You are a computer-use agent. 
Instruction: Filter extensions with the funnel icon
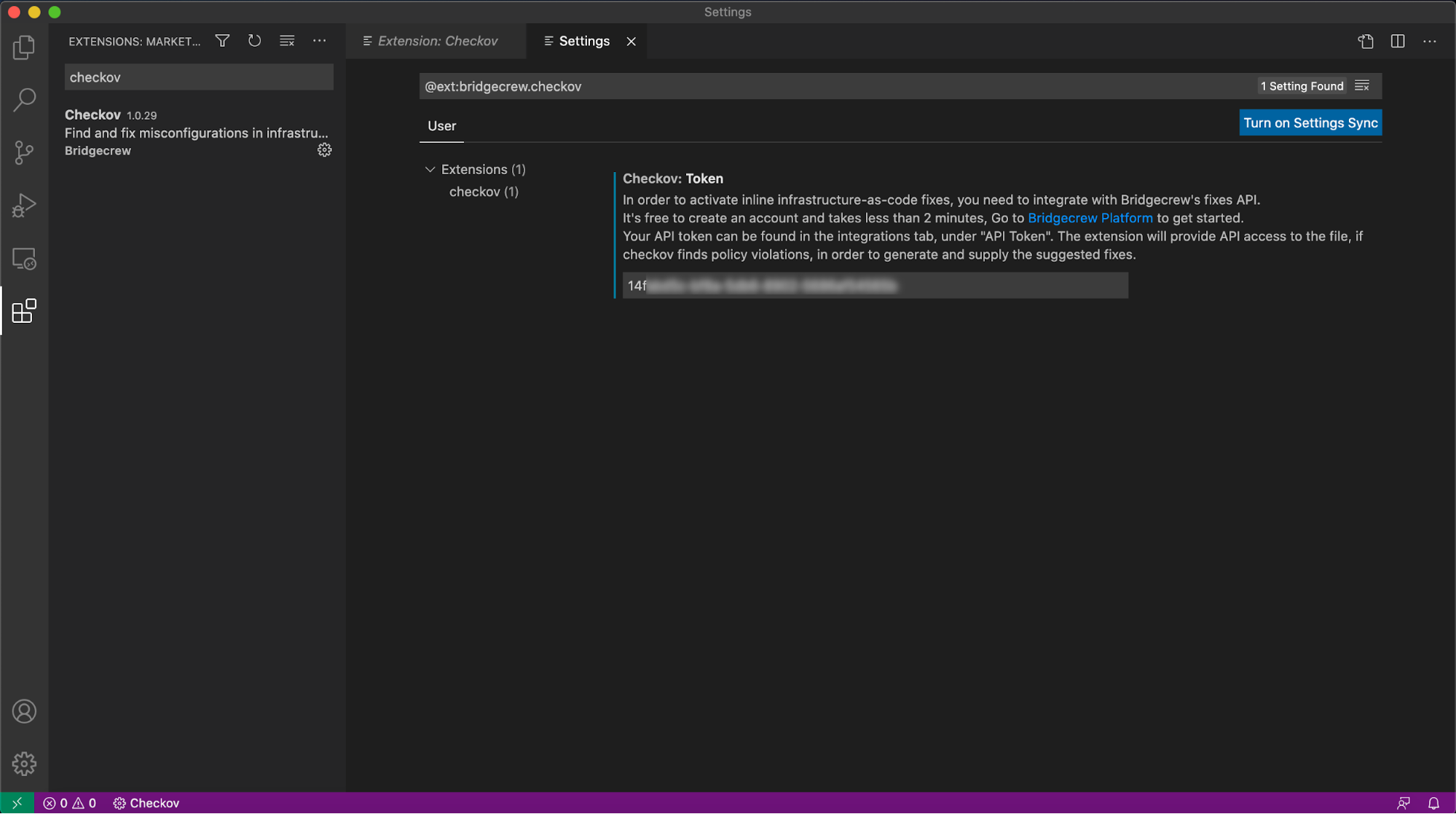(x=222, y=41)
